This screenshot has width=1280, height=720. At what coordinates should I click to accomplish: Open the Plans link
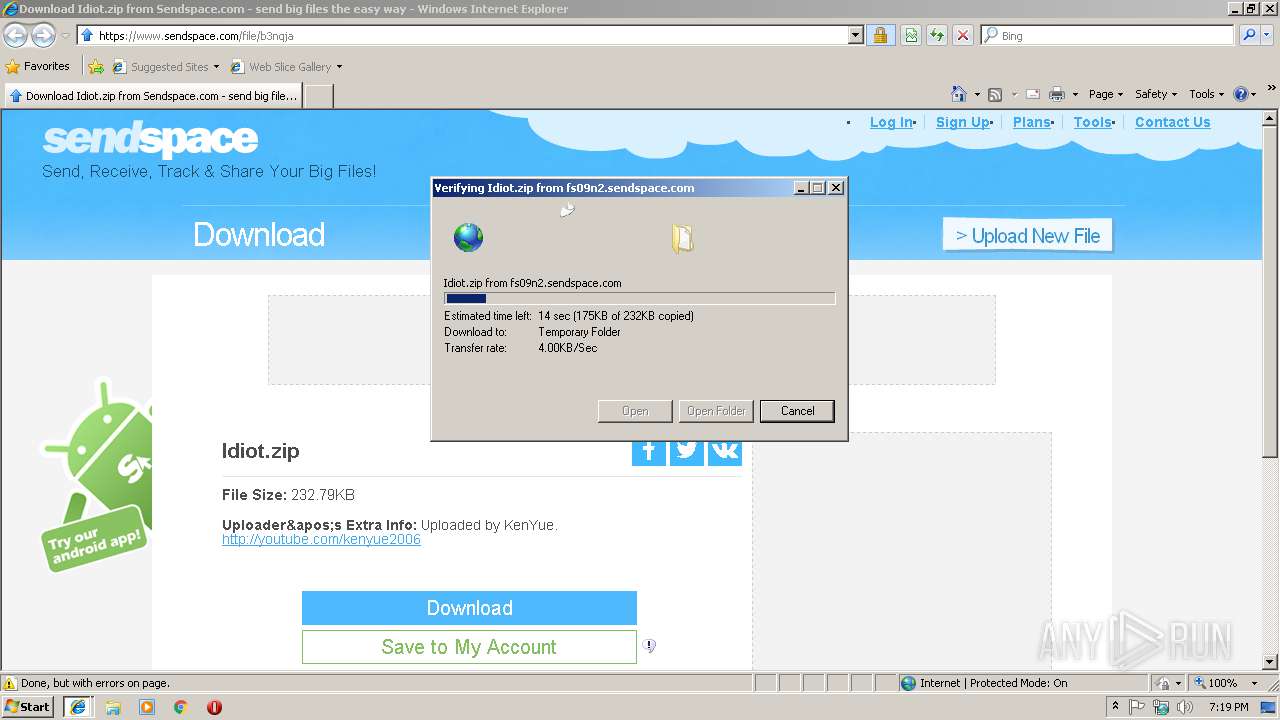click(1031, 122)
